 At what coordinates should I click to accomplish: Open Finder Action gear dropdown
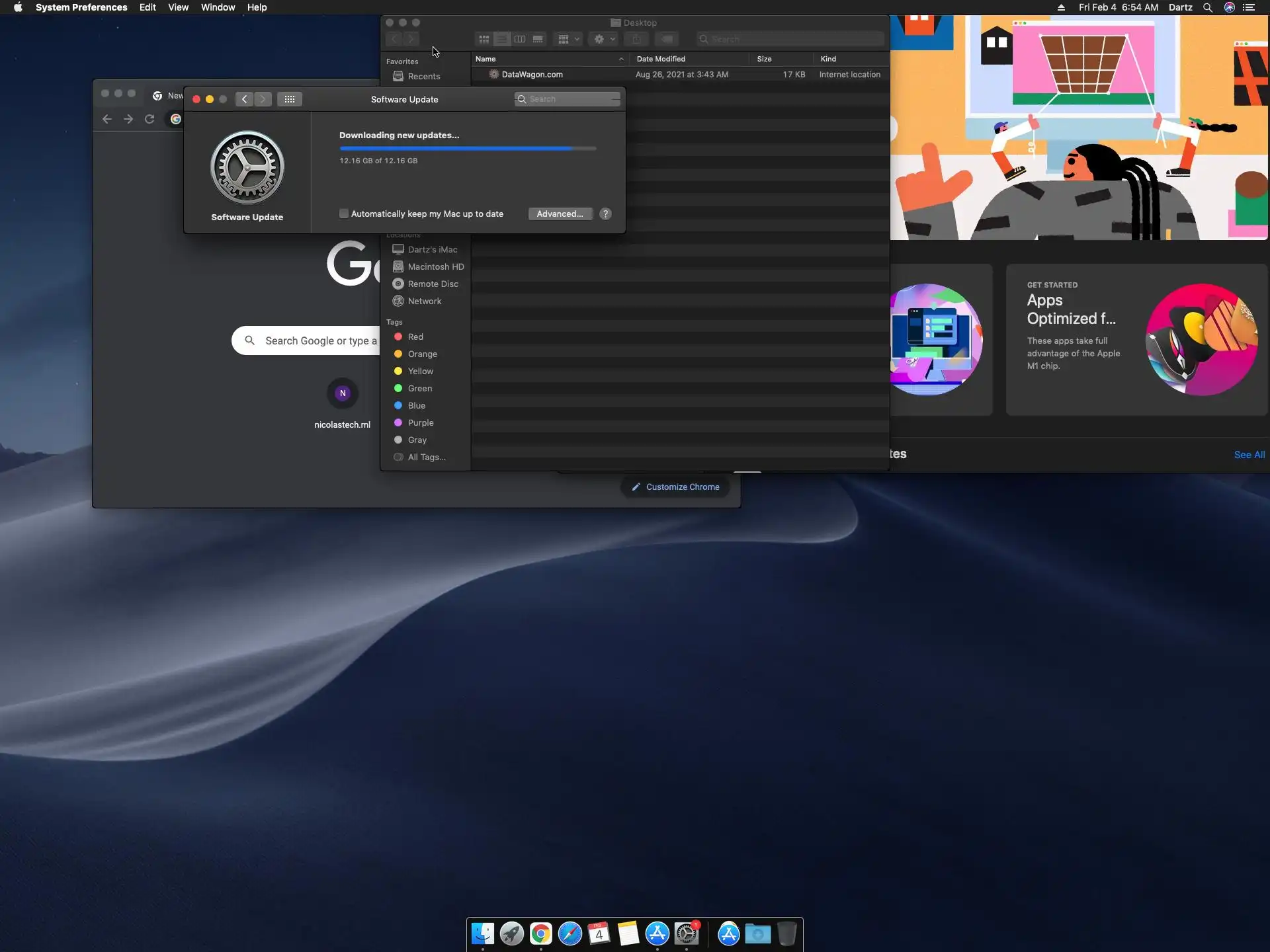[604, 39]
